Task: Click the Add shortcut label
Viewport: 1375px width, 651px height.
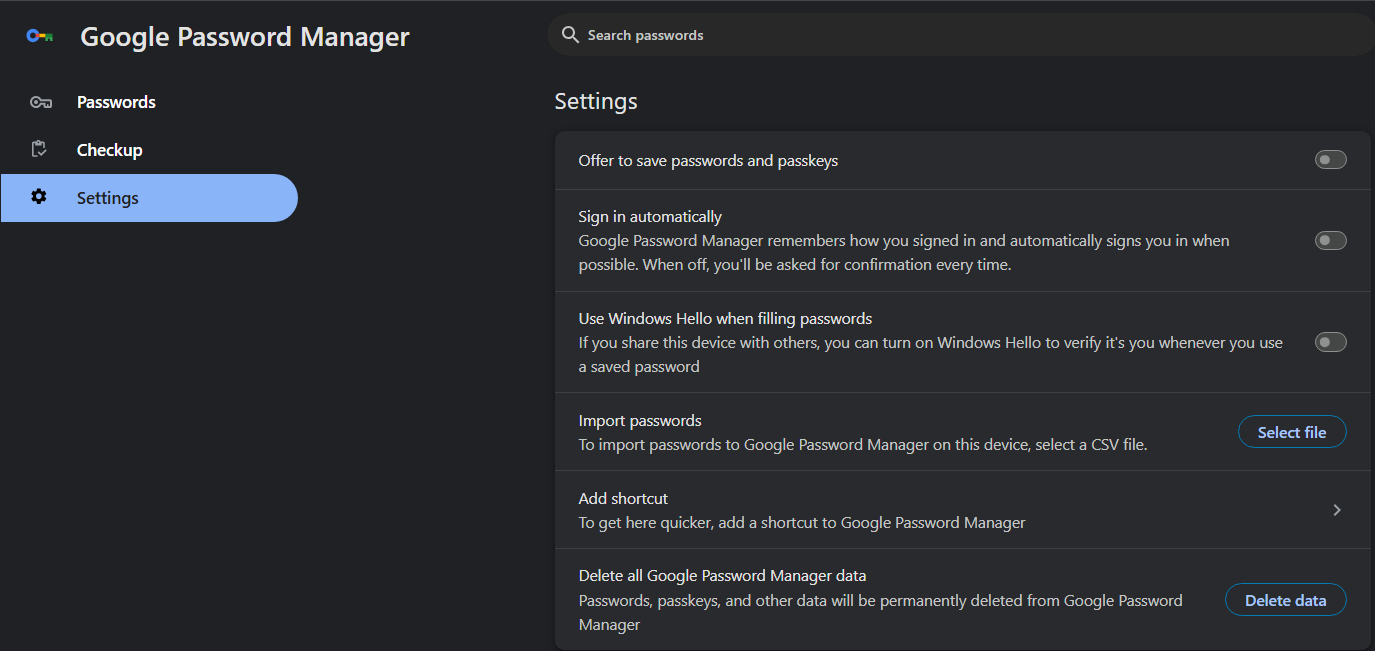Action: [x=623, y=498]
